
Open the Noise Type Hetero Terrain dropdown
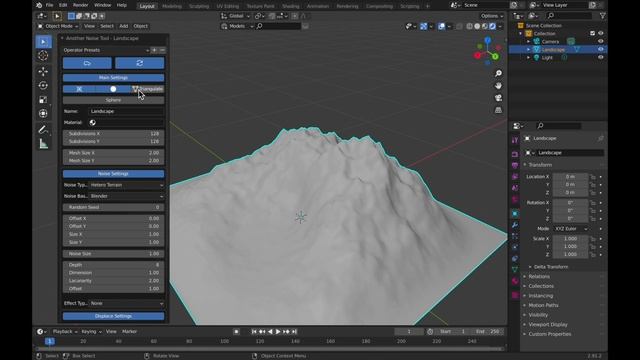tap(127, 185)
